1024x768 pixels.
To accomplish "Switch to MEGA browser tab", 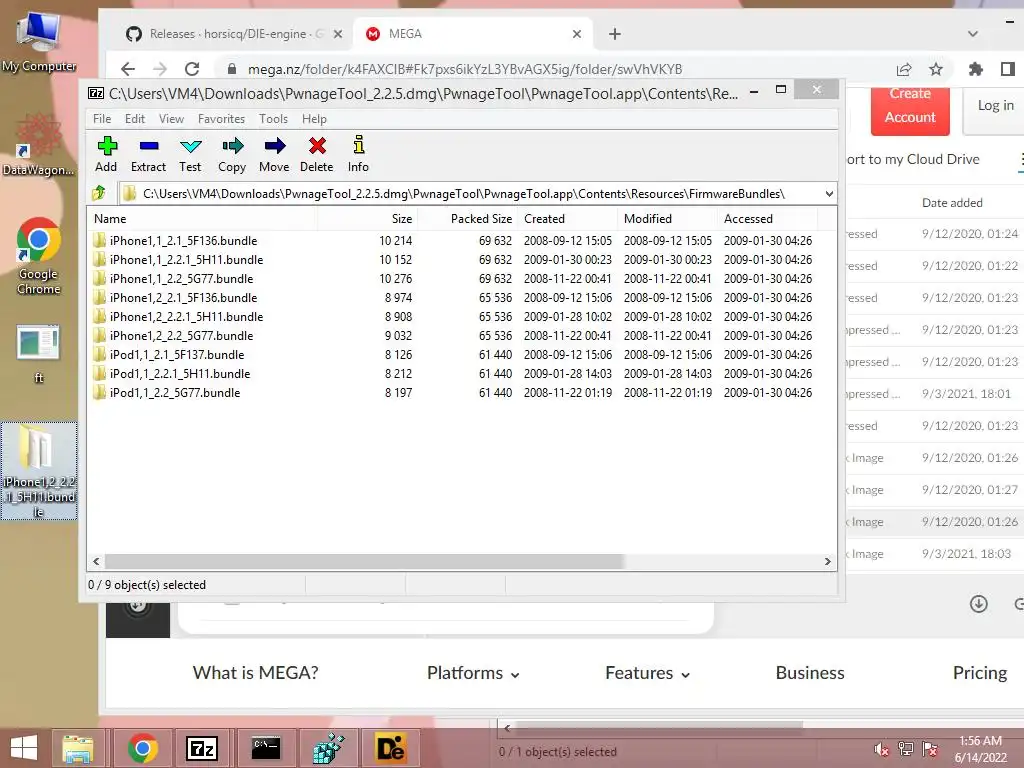I will [472, 34].
